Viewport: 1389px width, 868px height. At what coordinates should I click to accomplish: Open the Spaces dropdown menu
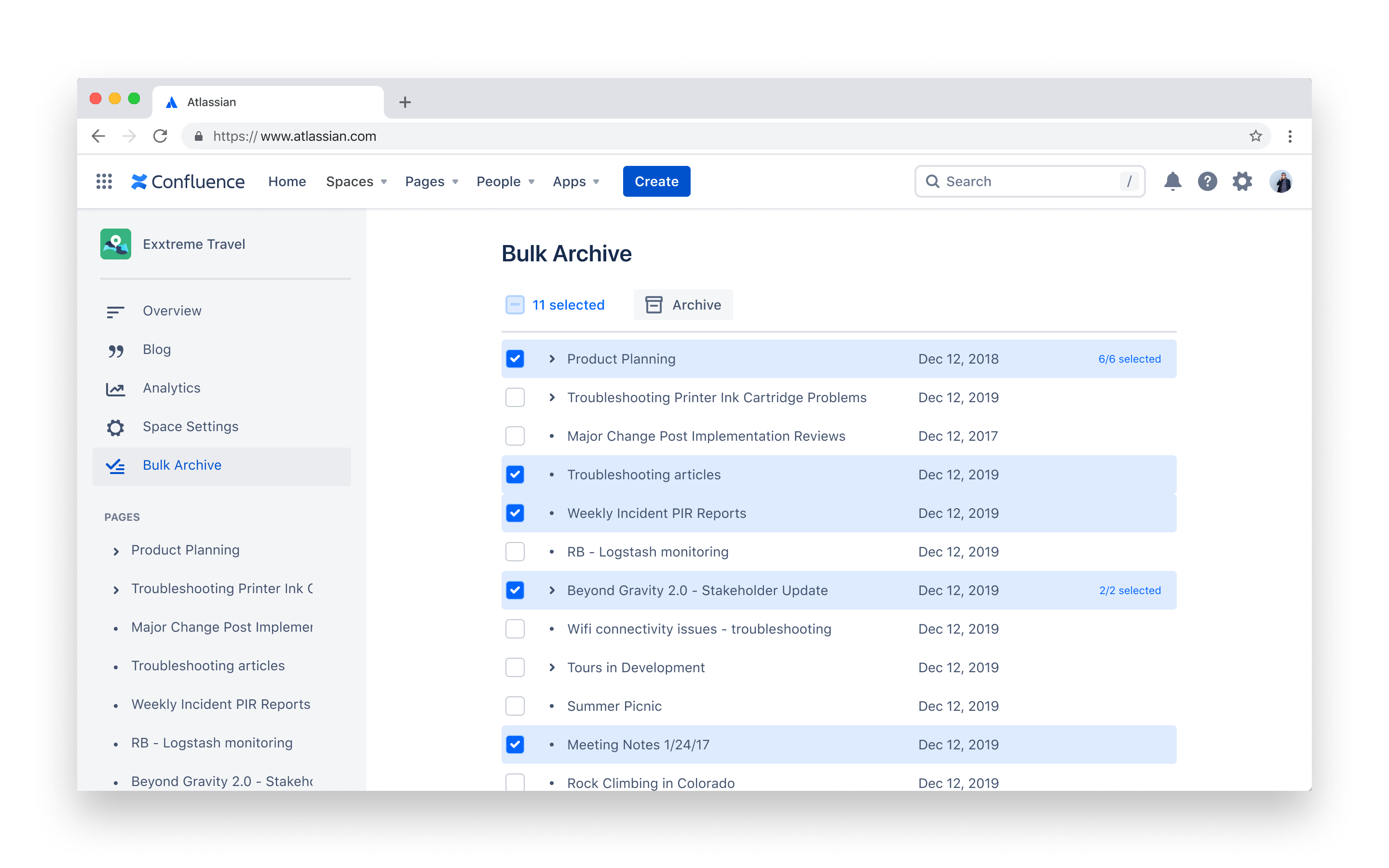click(x=355, y=181)
